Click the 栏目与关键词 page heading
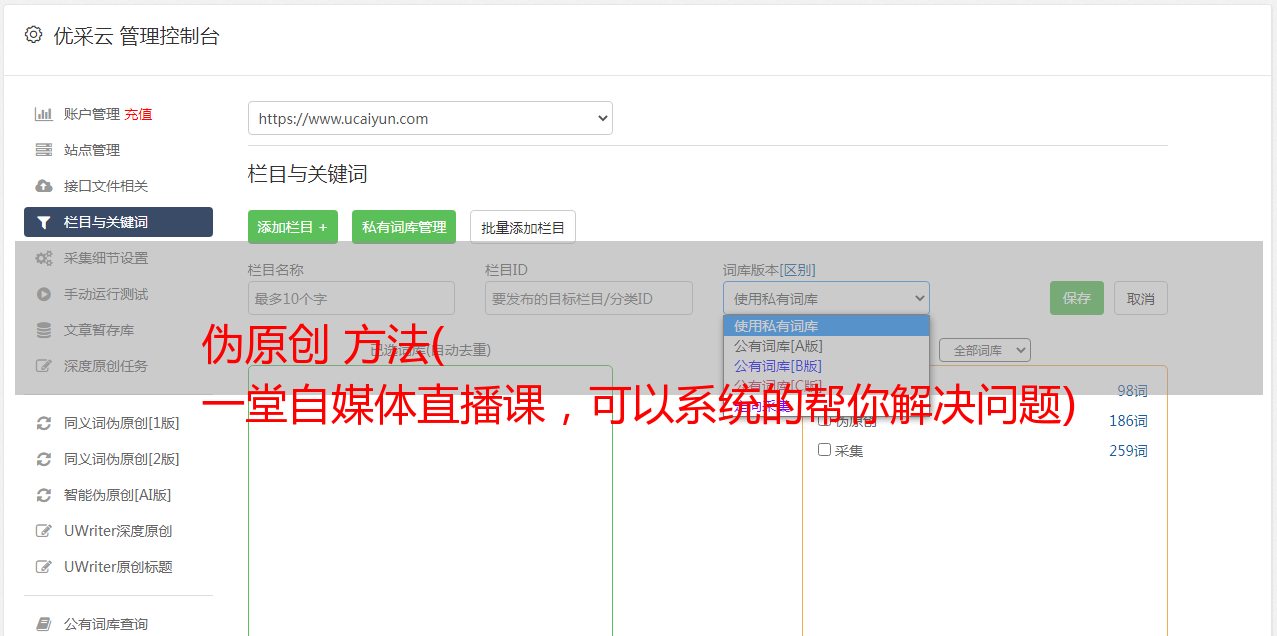Screen dimensions: 1277x636 [308, 174]
